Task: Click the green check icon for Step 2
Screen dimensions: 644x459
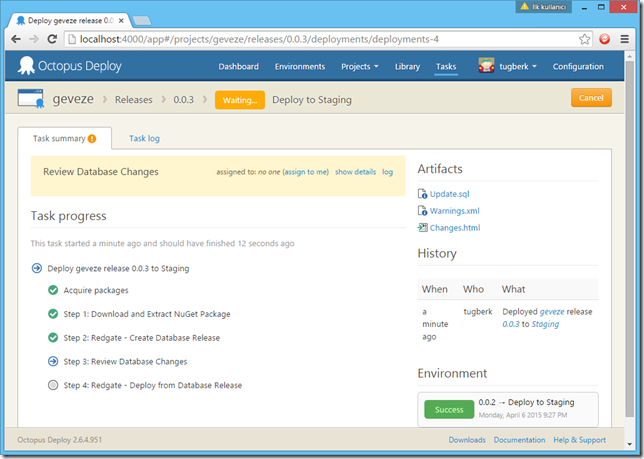Action: click(53, 338)
